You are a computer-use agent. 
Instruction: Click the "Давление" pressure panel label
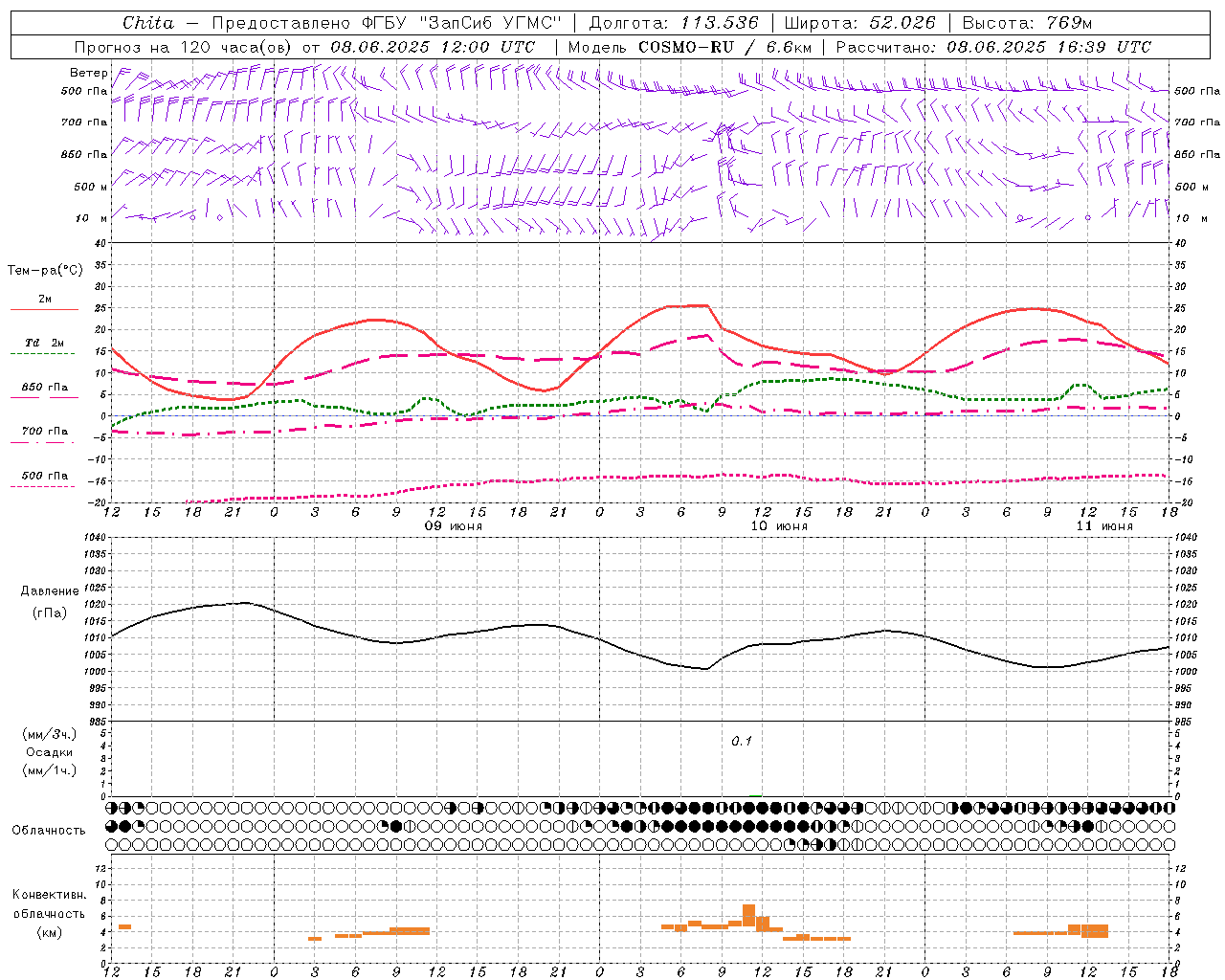(x=50, y=591)
